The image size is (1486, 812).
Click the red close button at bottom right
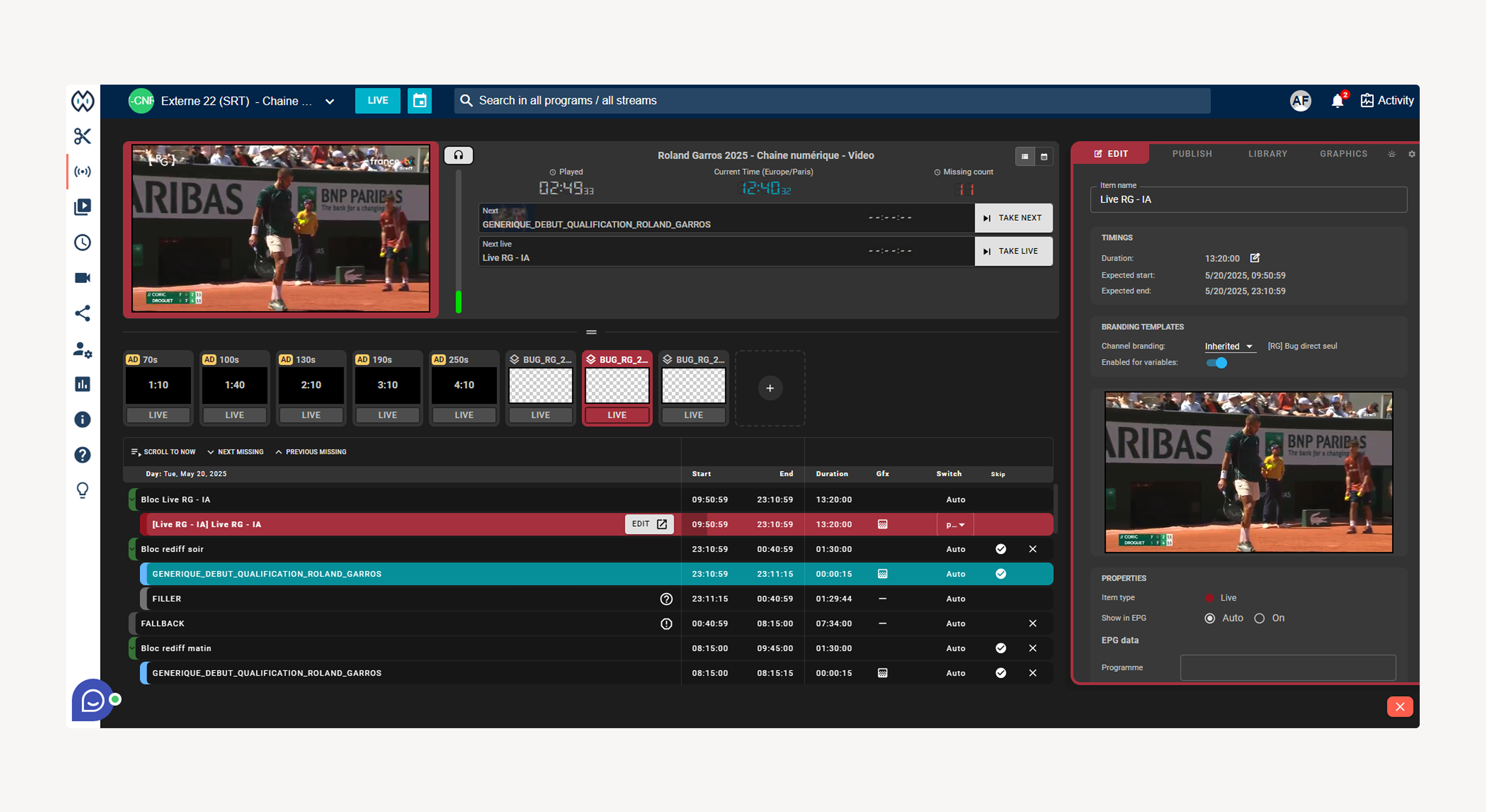click(x=1399, y=707)
